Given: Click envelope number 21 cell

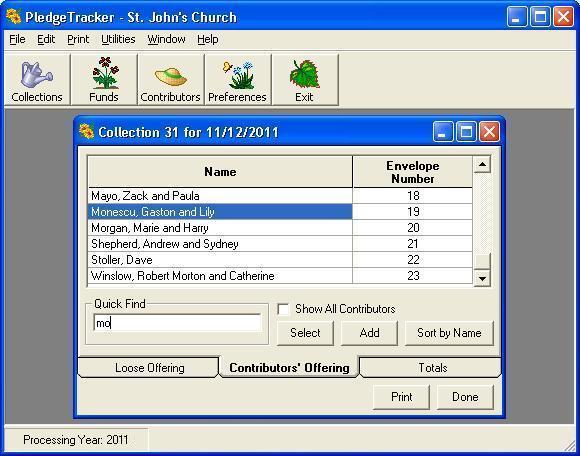Looking at the screenshot, I should (413, 244).
